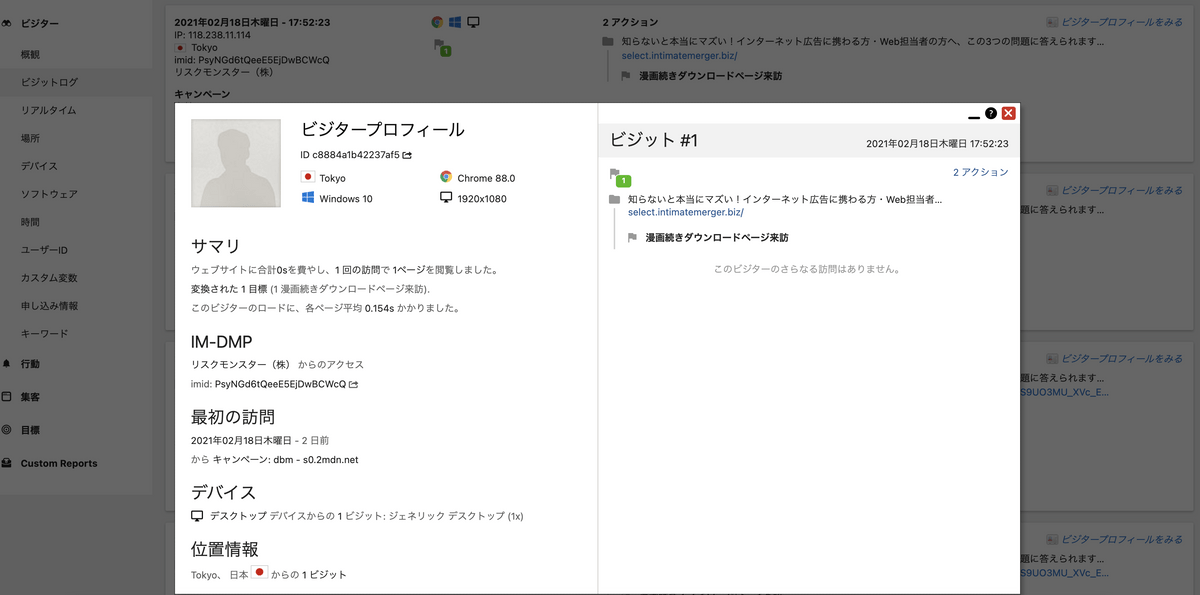The image size is (1200, 595).
Task: Click the Chrome 88.0 browser icon in profile
Action: [446, 177]
